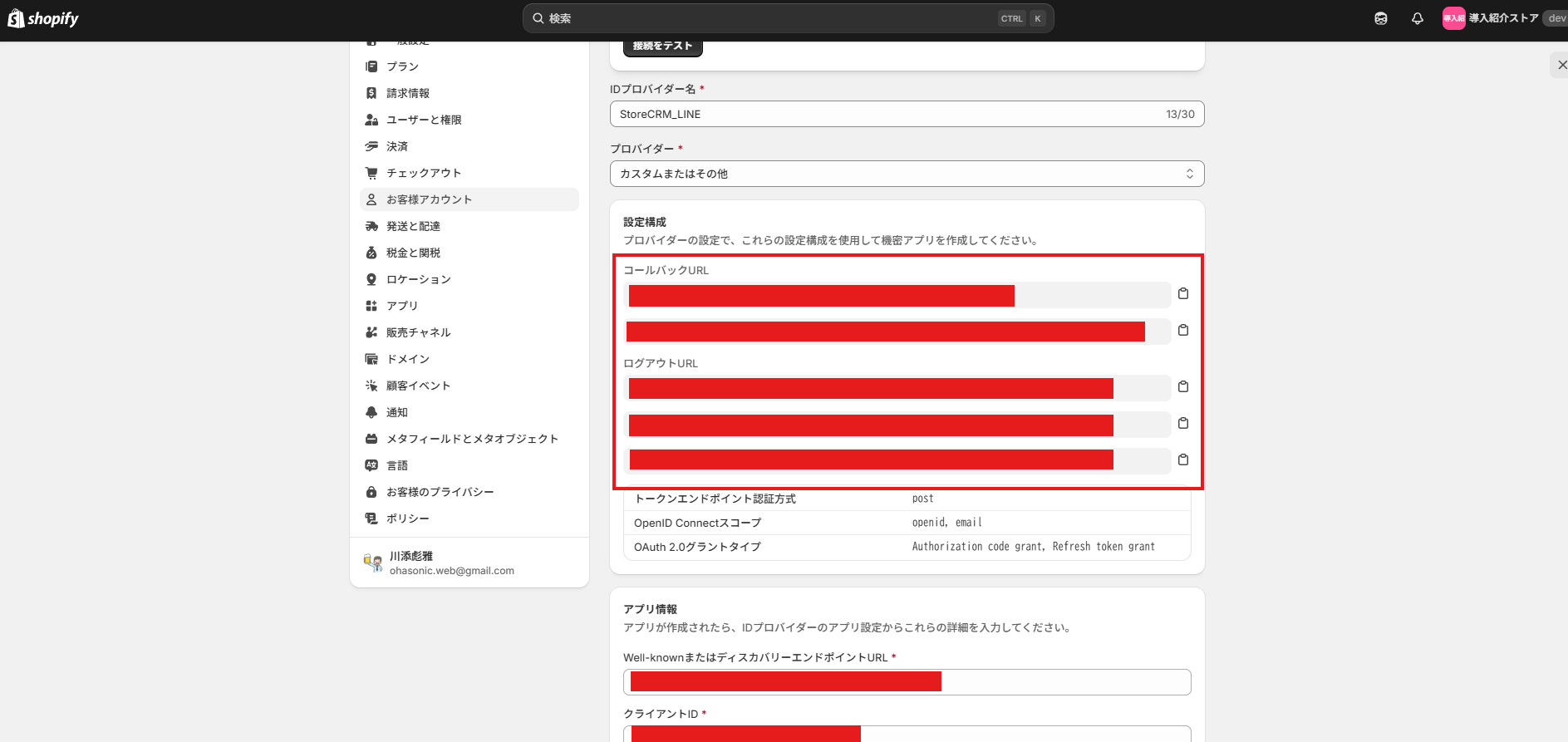The height and width of the screenshot is (742, 1568).
Task: Copy the first ログアウトURL with clipboard icon
Action: (1183, 387)
